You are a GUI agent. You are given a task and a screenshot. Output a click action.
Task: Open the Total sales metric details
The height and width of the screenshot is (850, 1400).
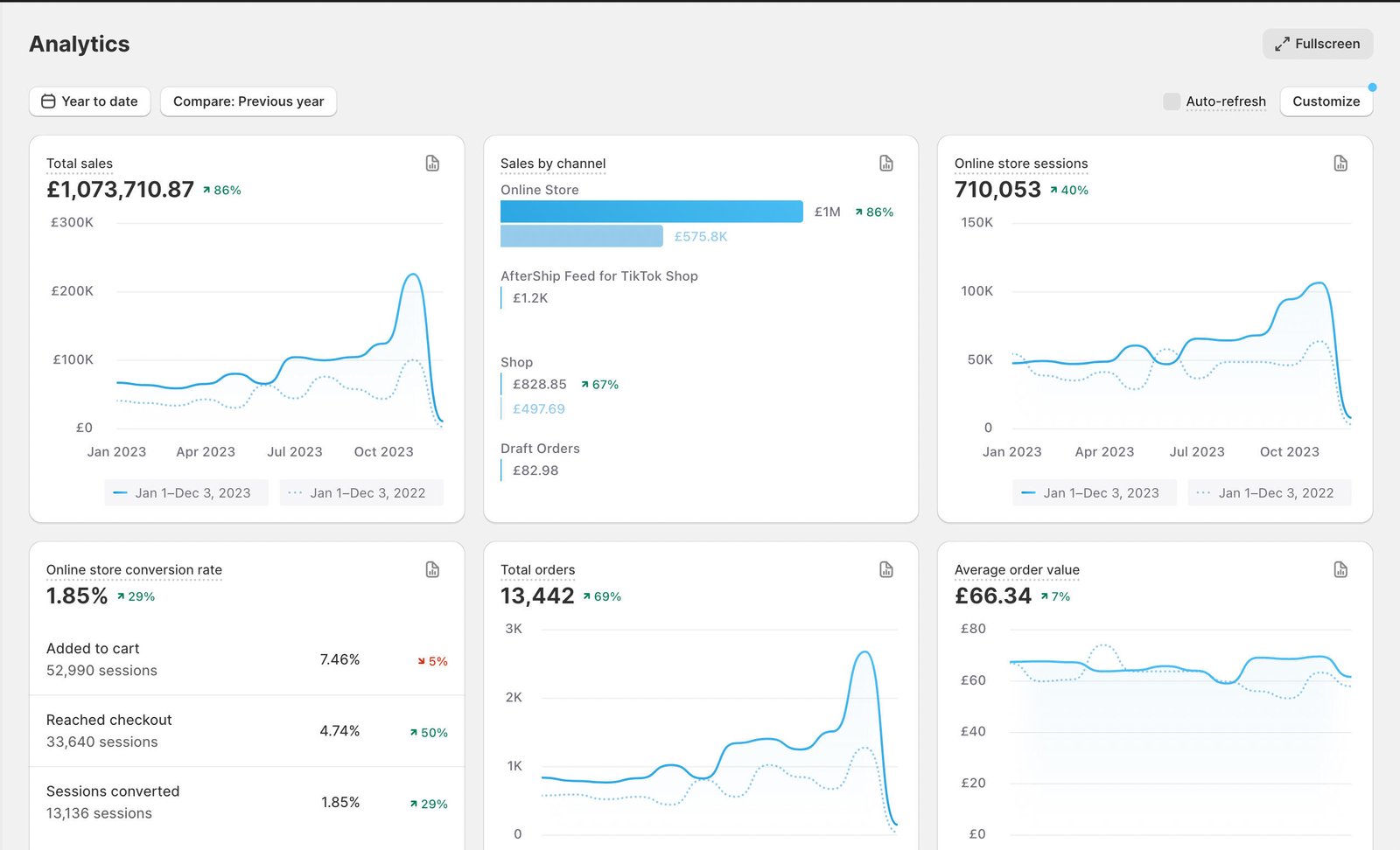[79, 164]
